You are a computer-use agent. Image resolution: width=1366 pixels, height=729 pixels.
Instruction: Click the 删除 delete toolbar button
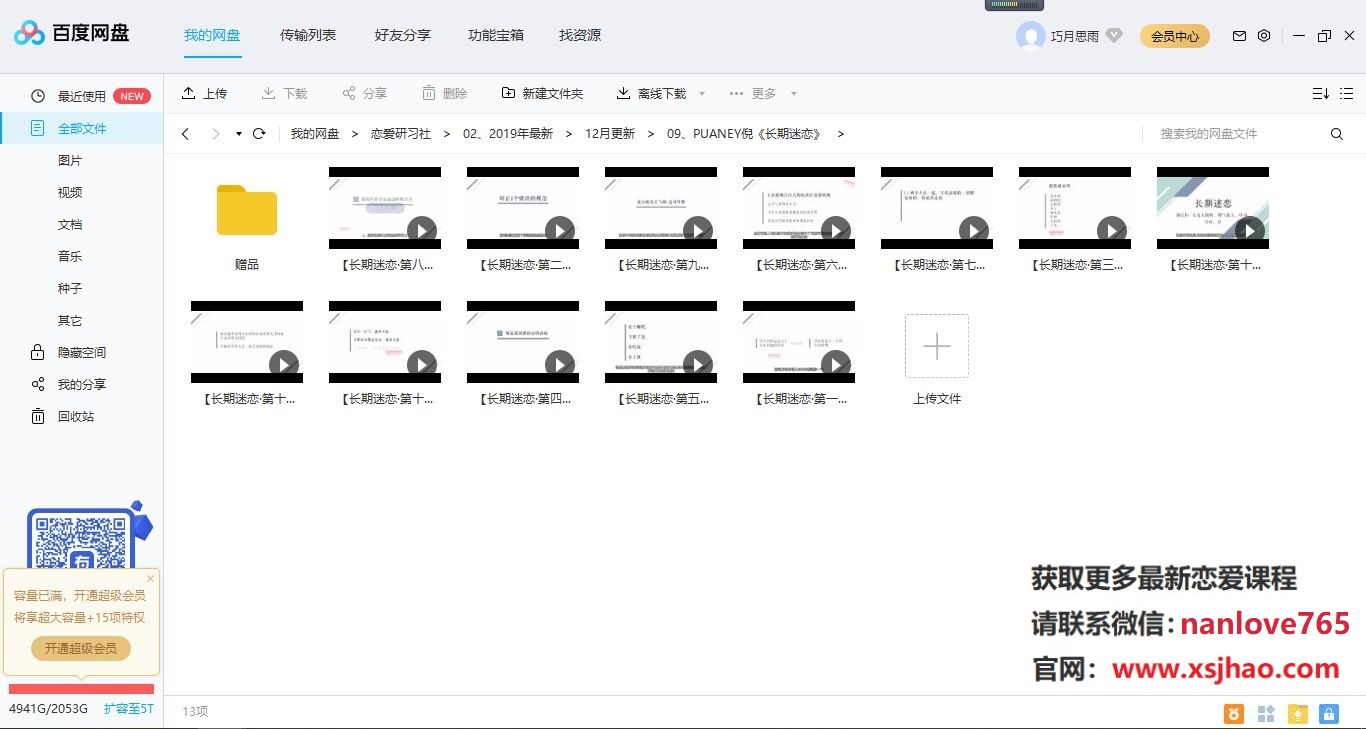[x=445, y=93]
